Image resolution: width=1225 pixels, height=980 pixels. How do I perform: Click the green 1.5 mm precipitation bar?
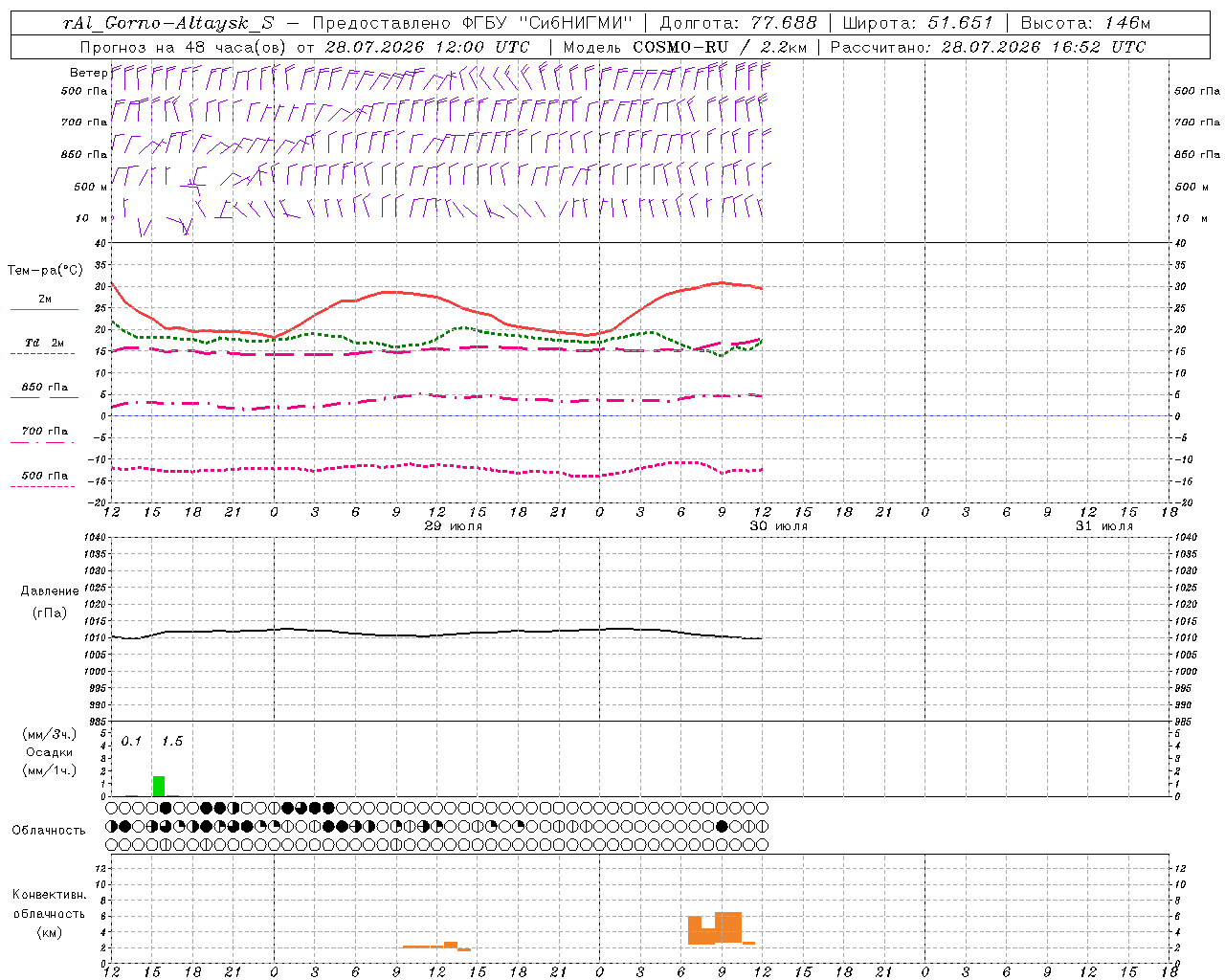click(x=159, y=786)
